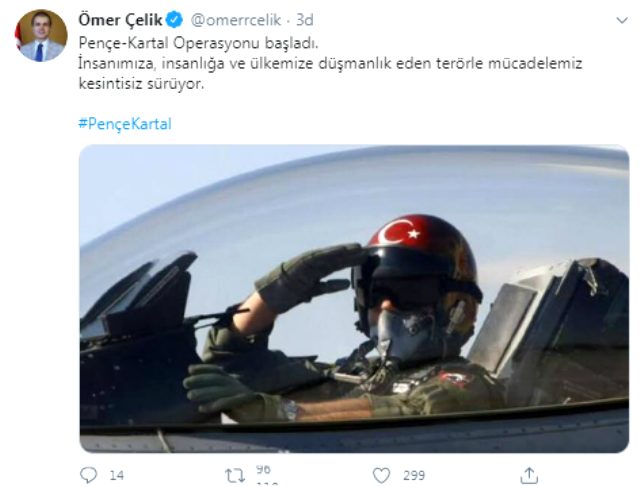Viewport: 640px width, 487px height.
Task: Open tweet via 'Pençe-Kartal Operasyonu başladı' text
Action: click(x=198, y=43)
